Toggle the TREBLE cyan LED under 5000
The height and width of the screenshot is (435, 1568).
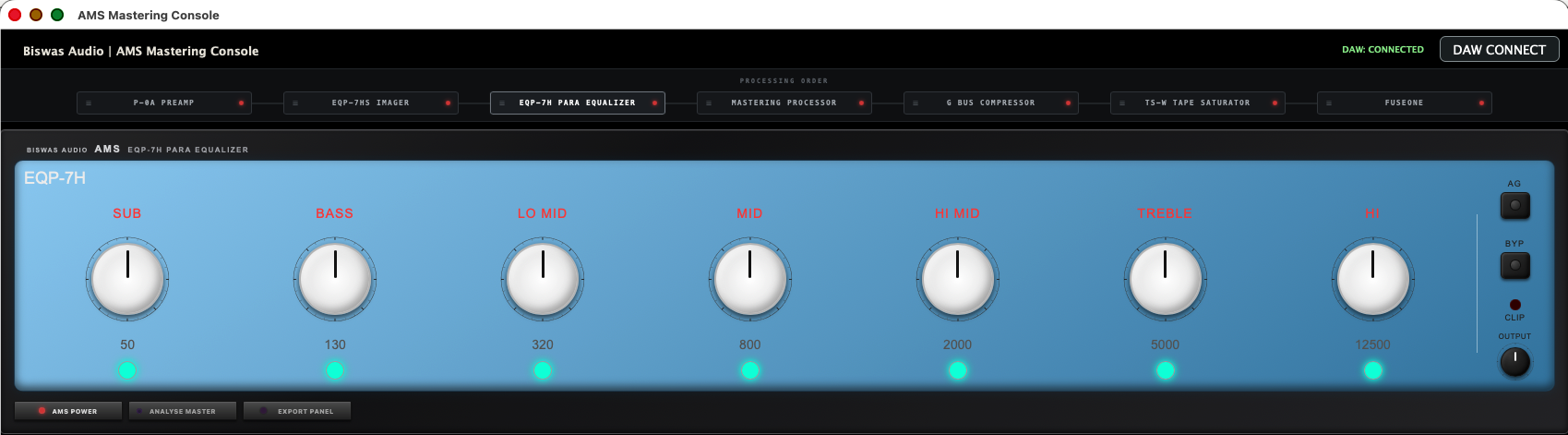click(x=1165, y=370)
